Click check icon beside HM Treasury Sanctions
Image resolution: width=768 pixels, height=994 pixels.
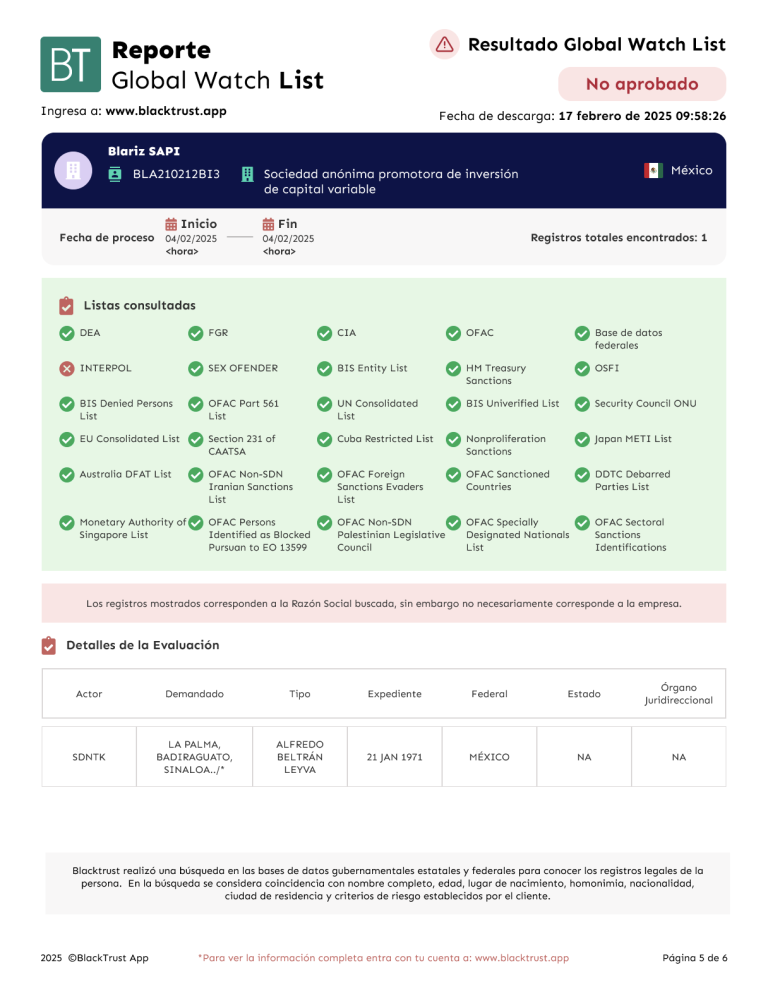tap(453, 369)
